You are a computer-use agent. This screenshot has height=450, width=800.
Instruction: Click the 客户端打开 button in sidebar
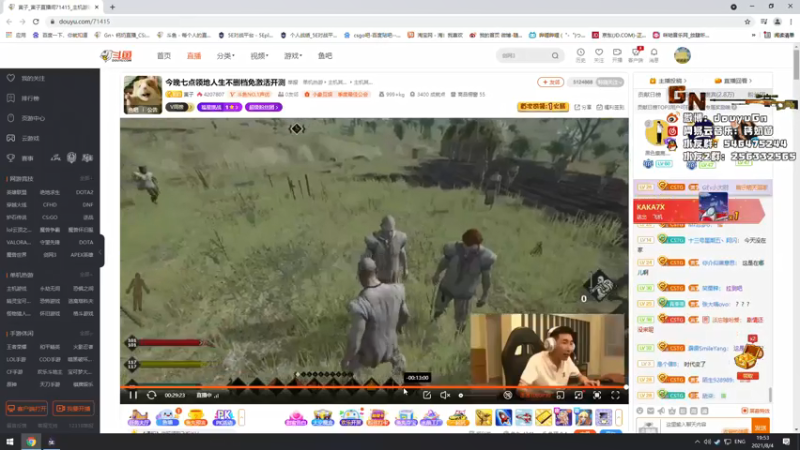tap(27, 409)
